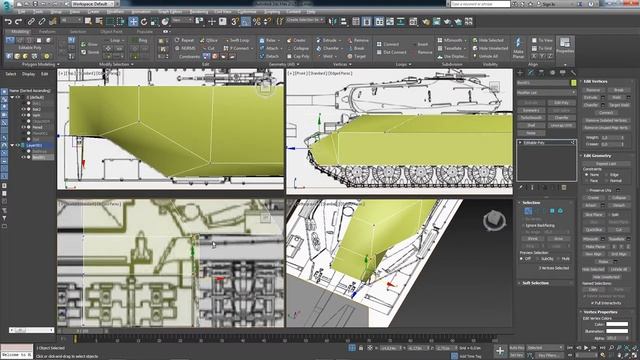Click the Vertex mode icon in Polygon Modeling
The width and height of the screenshot is (640, 360).
click(10, 40)
